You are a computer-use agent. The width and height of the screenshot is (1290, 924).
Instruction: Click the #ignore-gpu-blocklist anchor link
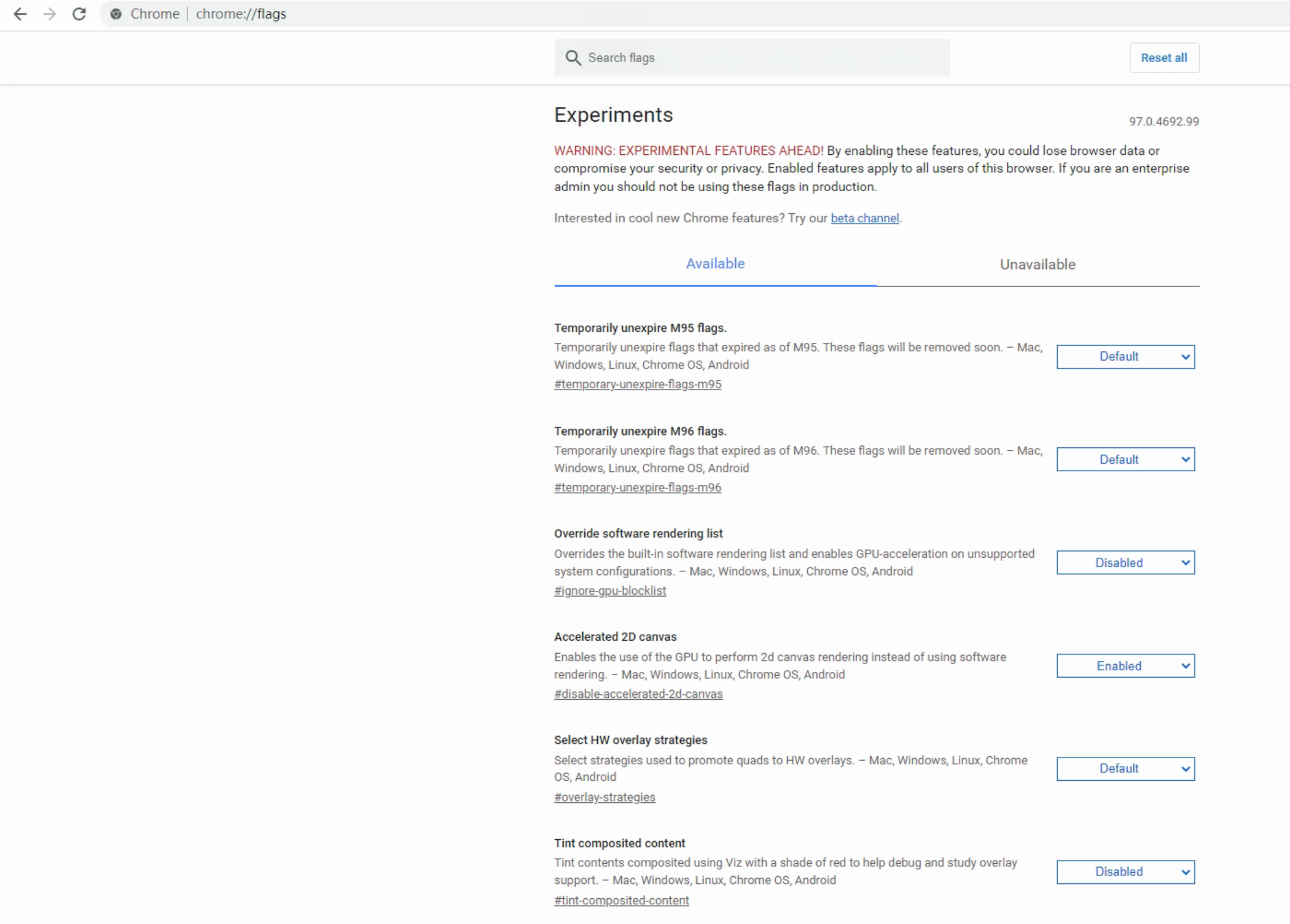point(610,591)
